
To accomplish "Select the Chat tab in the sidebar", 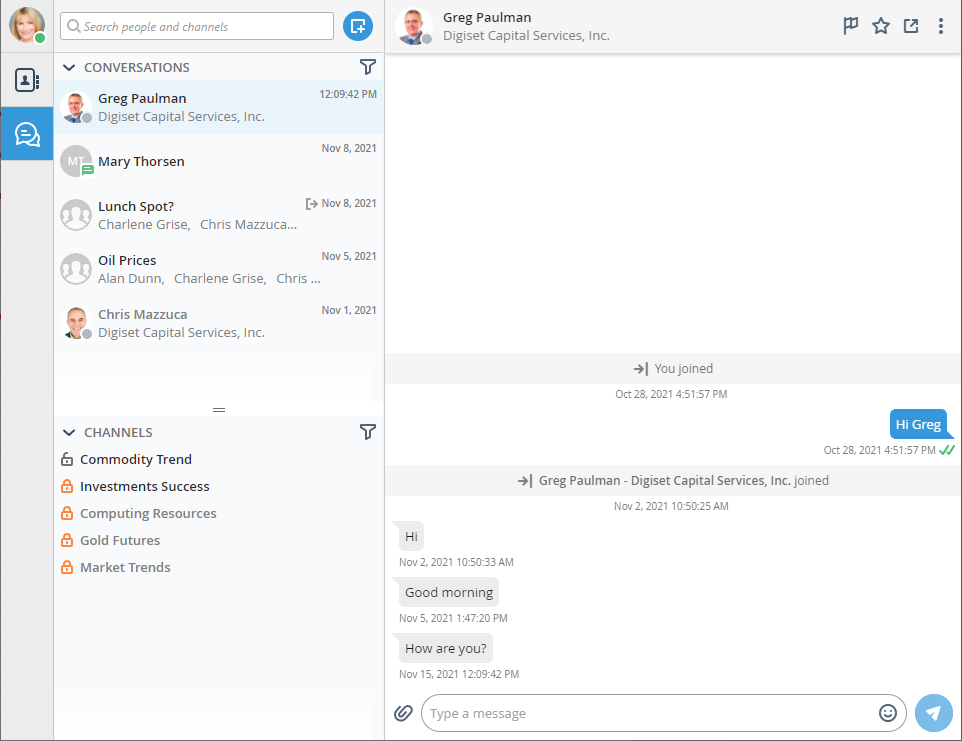I will pos(27,133).
